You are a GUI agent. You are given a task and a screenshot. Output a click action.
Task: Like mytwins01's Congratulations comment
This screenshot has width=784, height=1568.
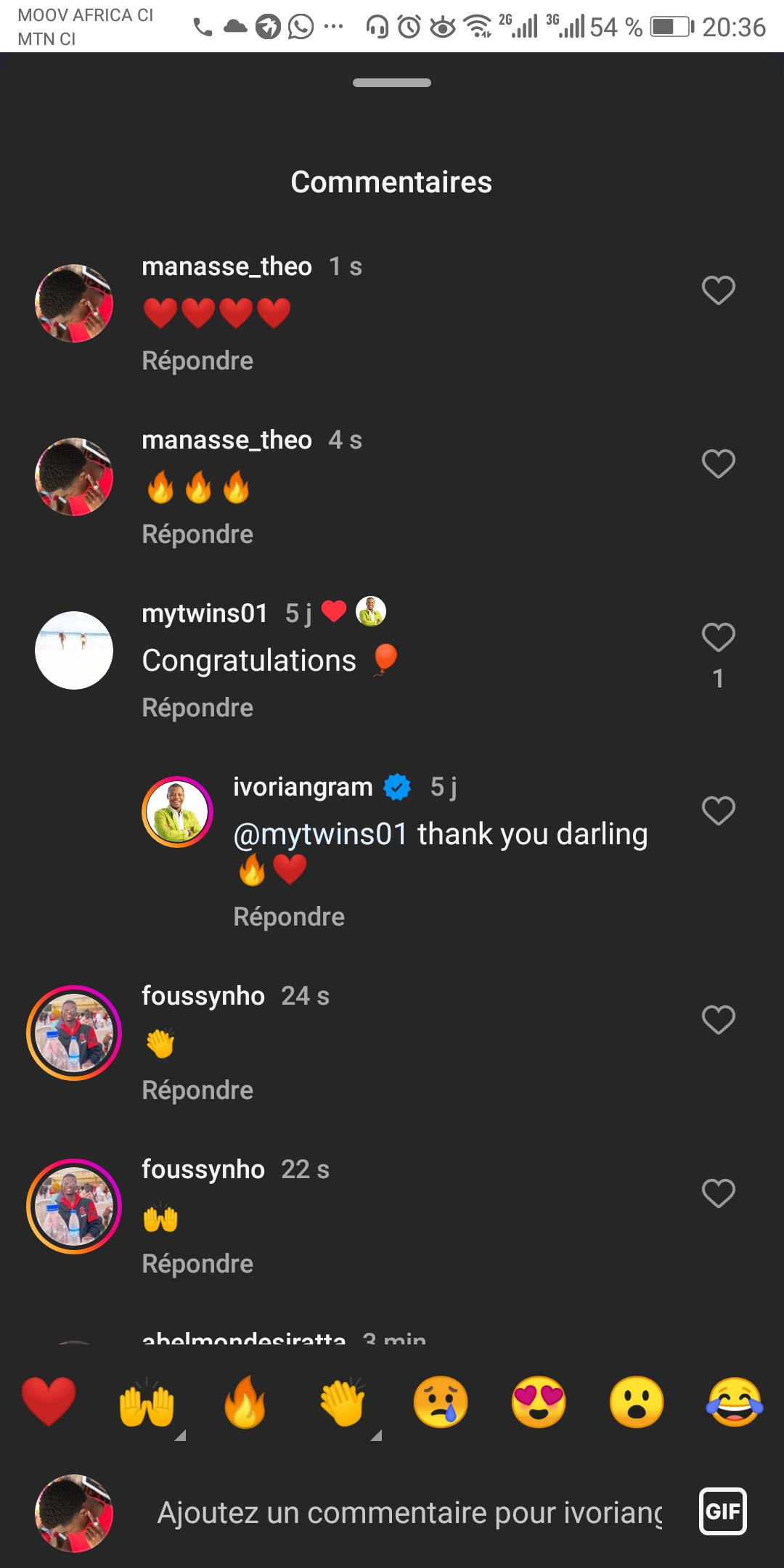click(718, 637)
